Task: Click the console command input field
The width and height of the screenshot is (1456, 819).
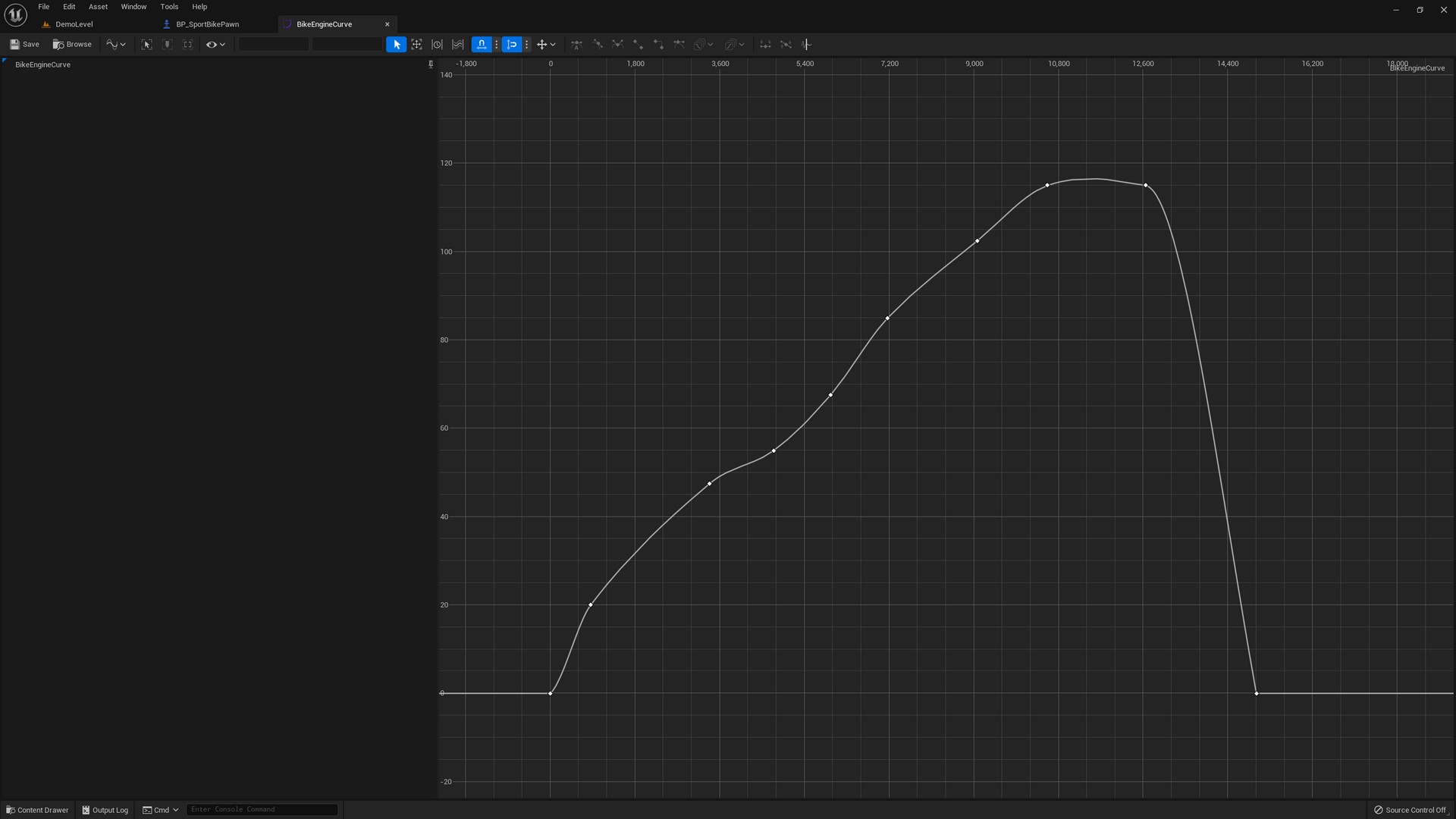Action: coord(262,810)
